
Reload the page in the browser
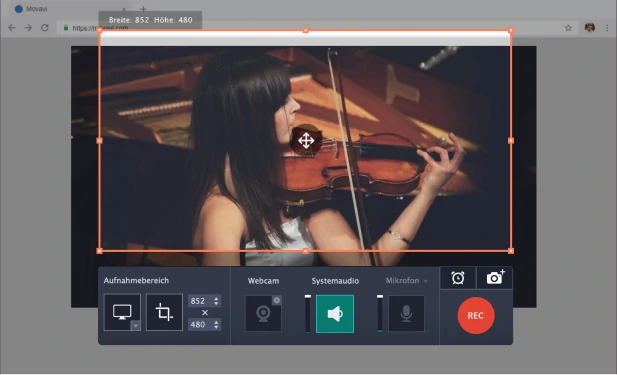[45, 28]
